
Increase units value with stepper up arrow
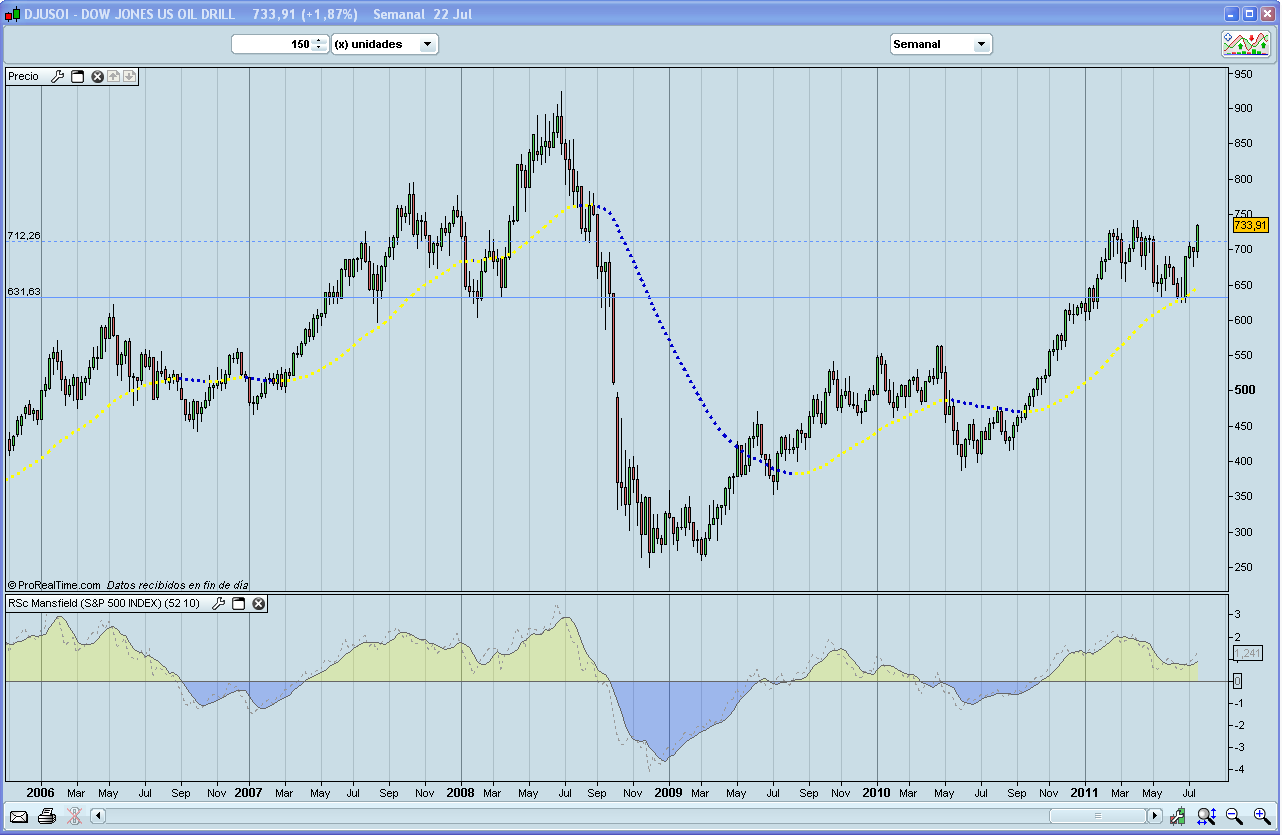click(x=319, y=40)
